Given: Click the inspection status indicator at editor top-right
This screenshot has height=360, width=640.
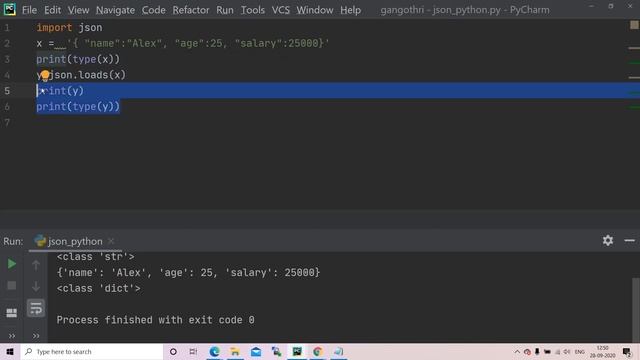Looking at the screenshot, I should 634,25.
